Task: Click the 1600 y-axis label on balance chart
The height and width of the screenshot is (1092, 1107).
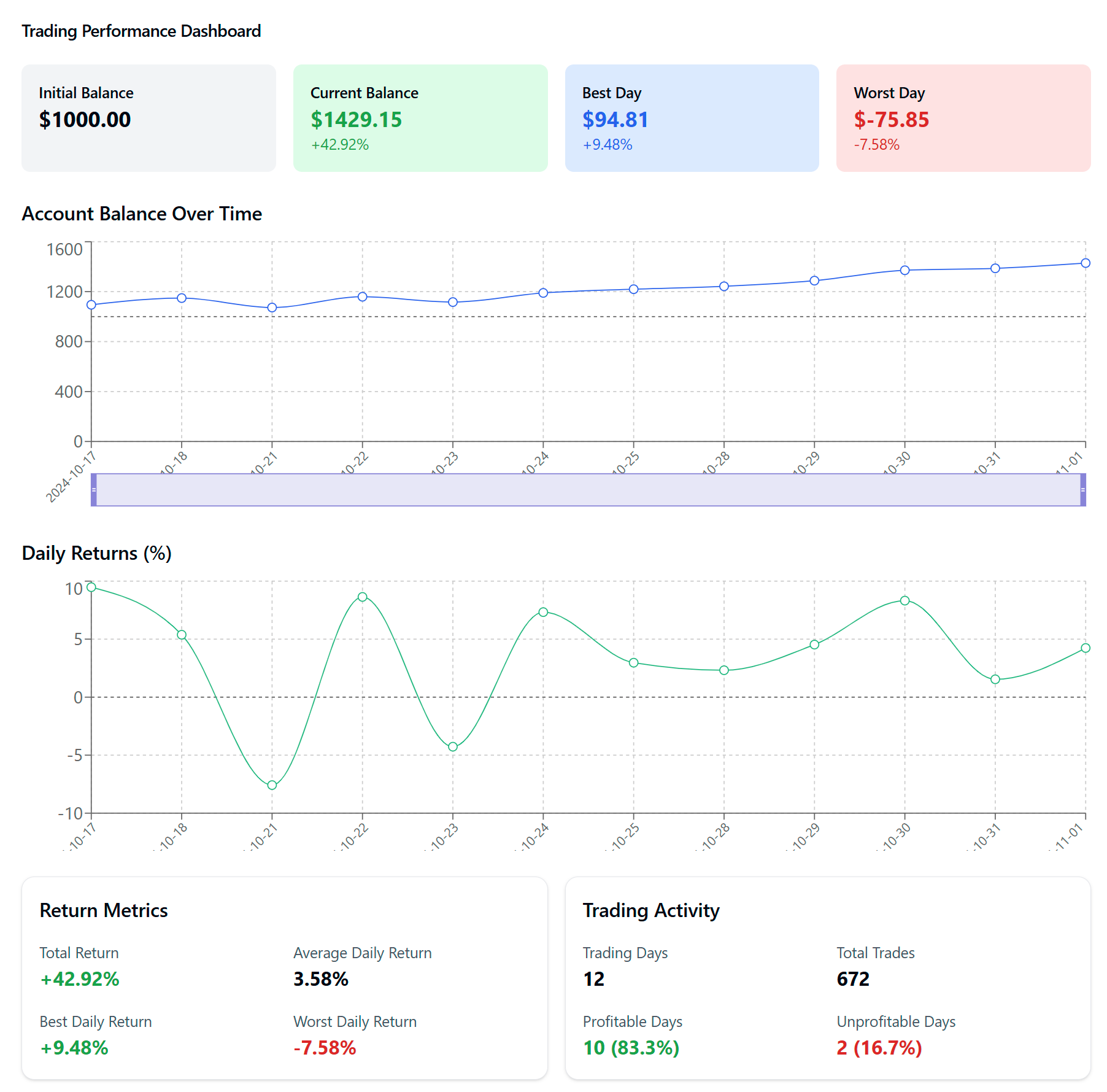Action: click(64, 249)
